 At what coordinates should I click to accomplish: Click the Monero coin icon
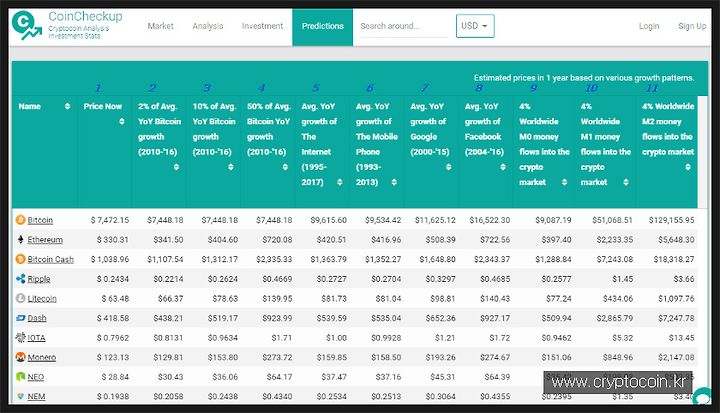(20, 357)
